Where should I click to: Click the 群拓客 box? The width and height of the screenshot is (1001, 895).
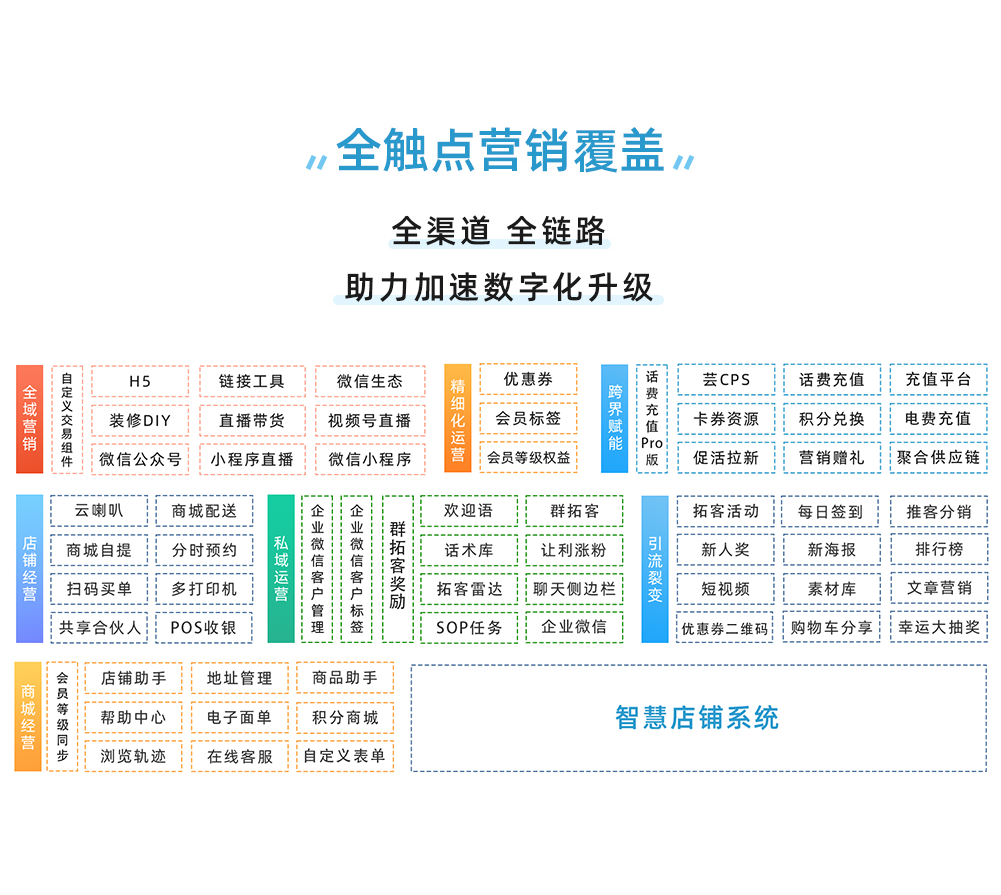pos(575,511)
